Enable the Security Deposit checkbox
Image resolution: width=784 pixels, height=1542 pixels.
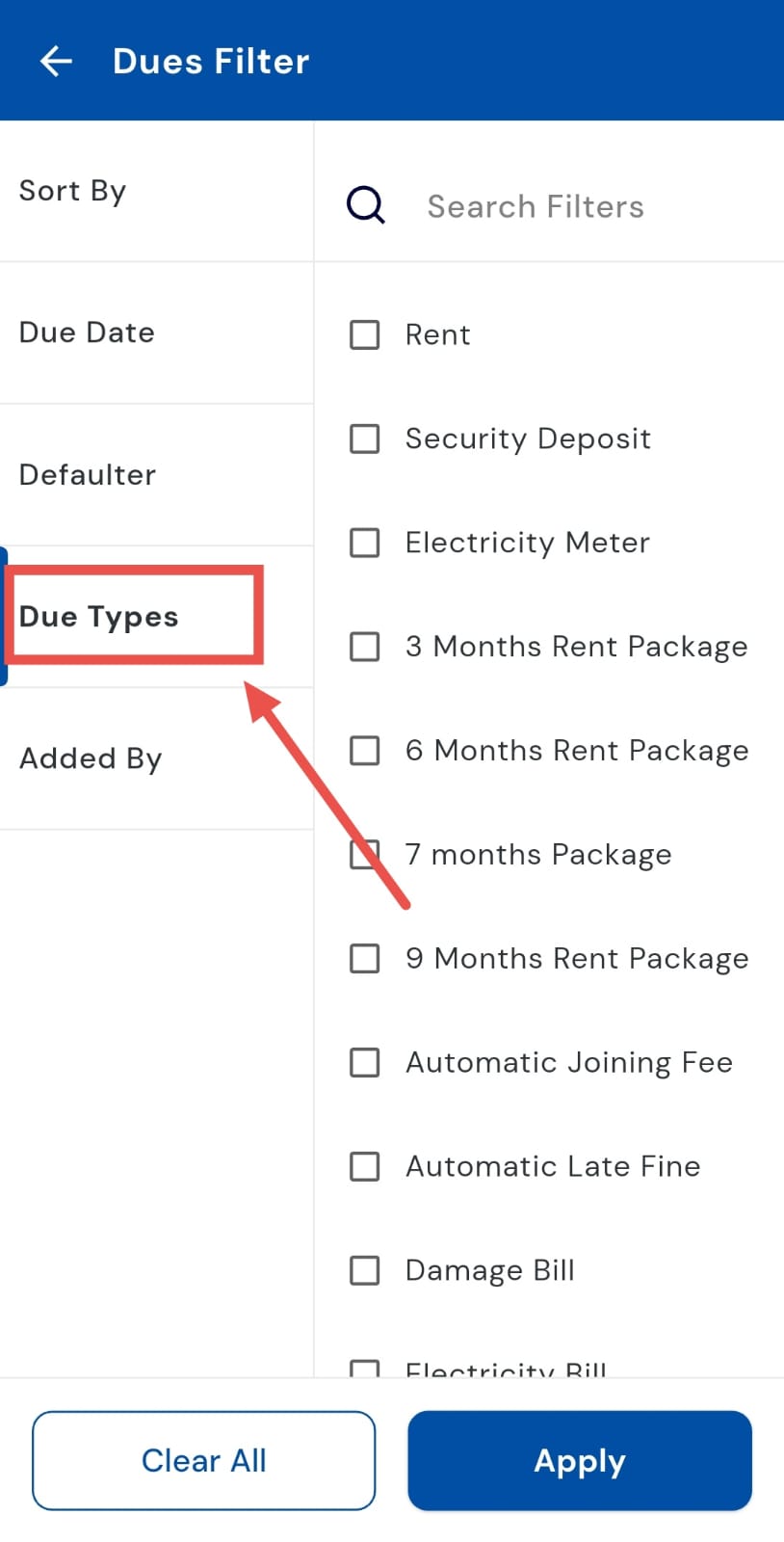(364, 439)
